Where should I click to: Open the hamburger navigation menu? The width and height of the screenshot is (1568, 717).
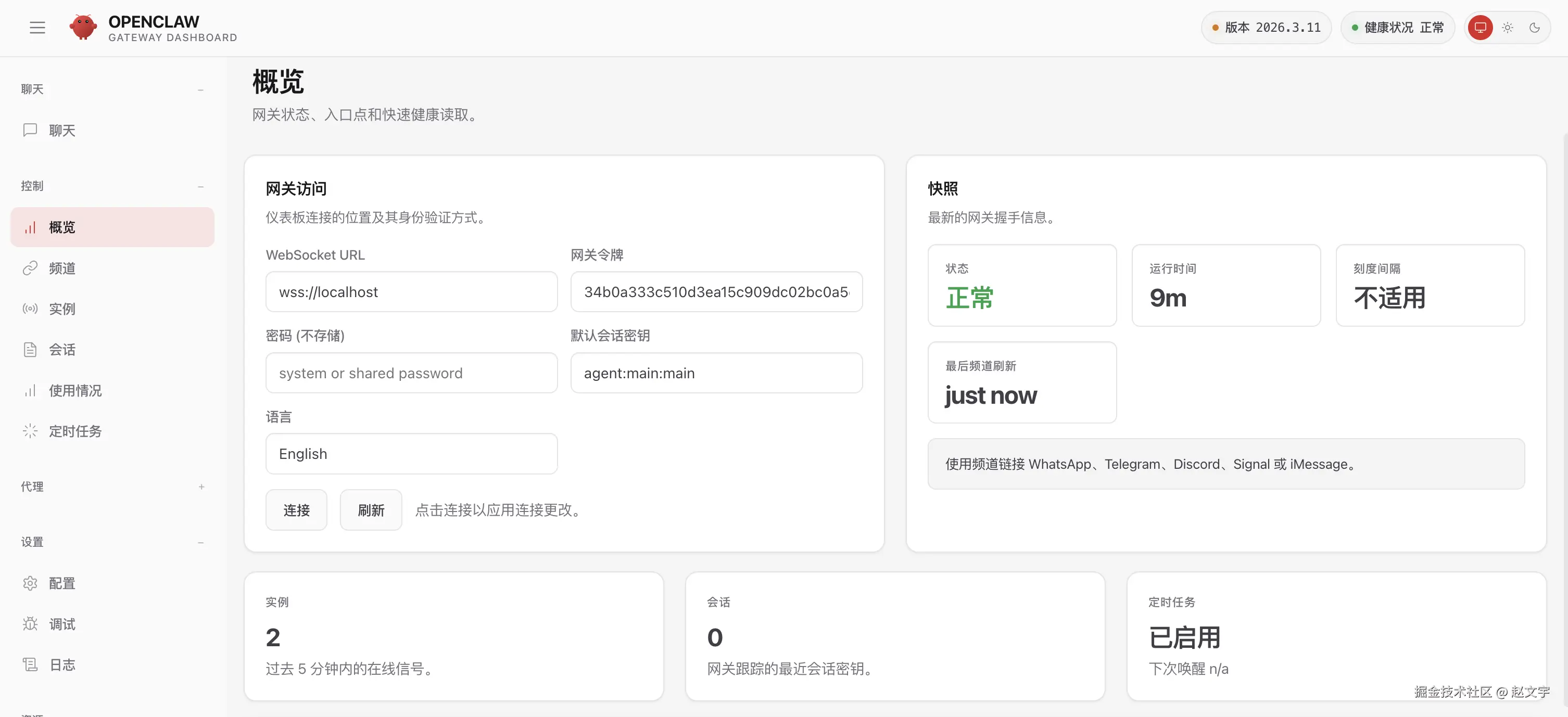(x=37, y=28)
